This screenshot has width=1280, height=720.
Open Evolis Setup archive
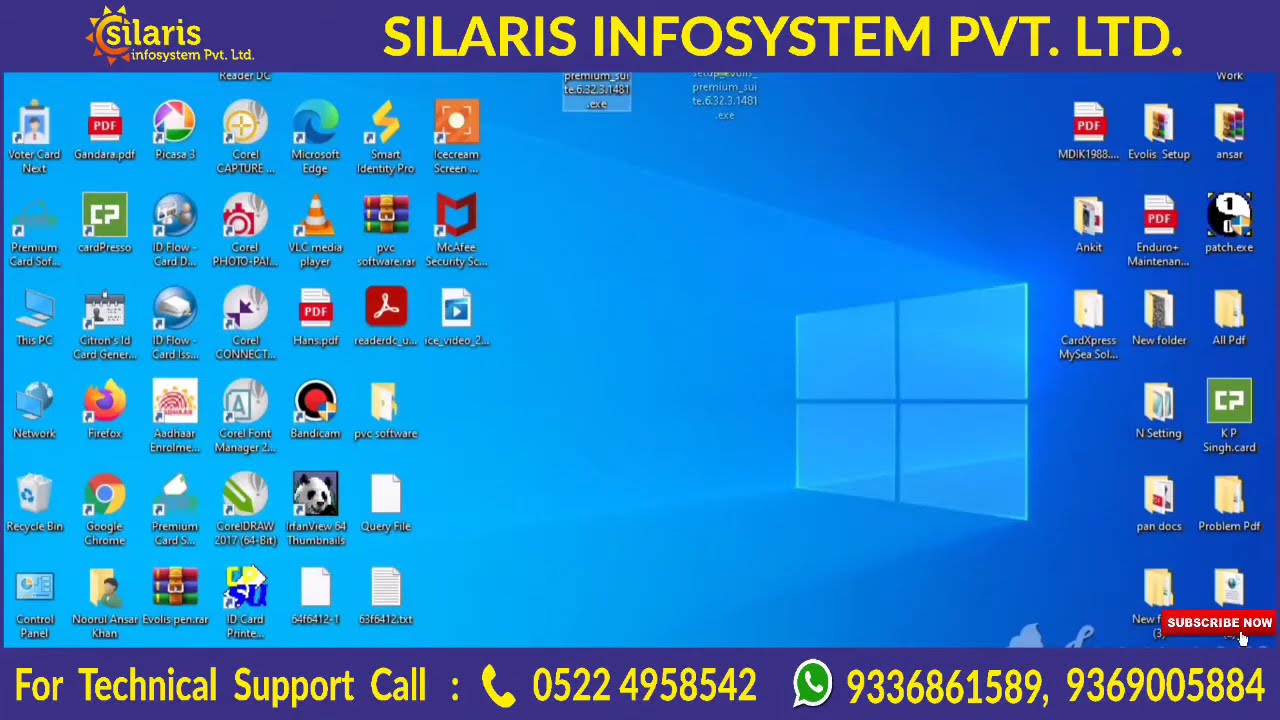1159,130
